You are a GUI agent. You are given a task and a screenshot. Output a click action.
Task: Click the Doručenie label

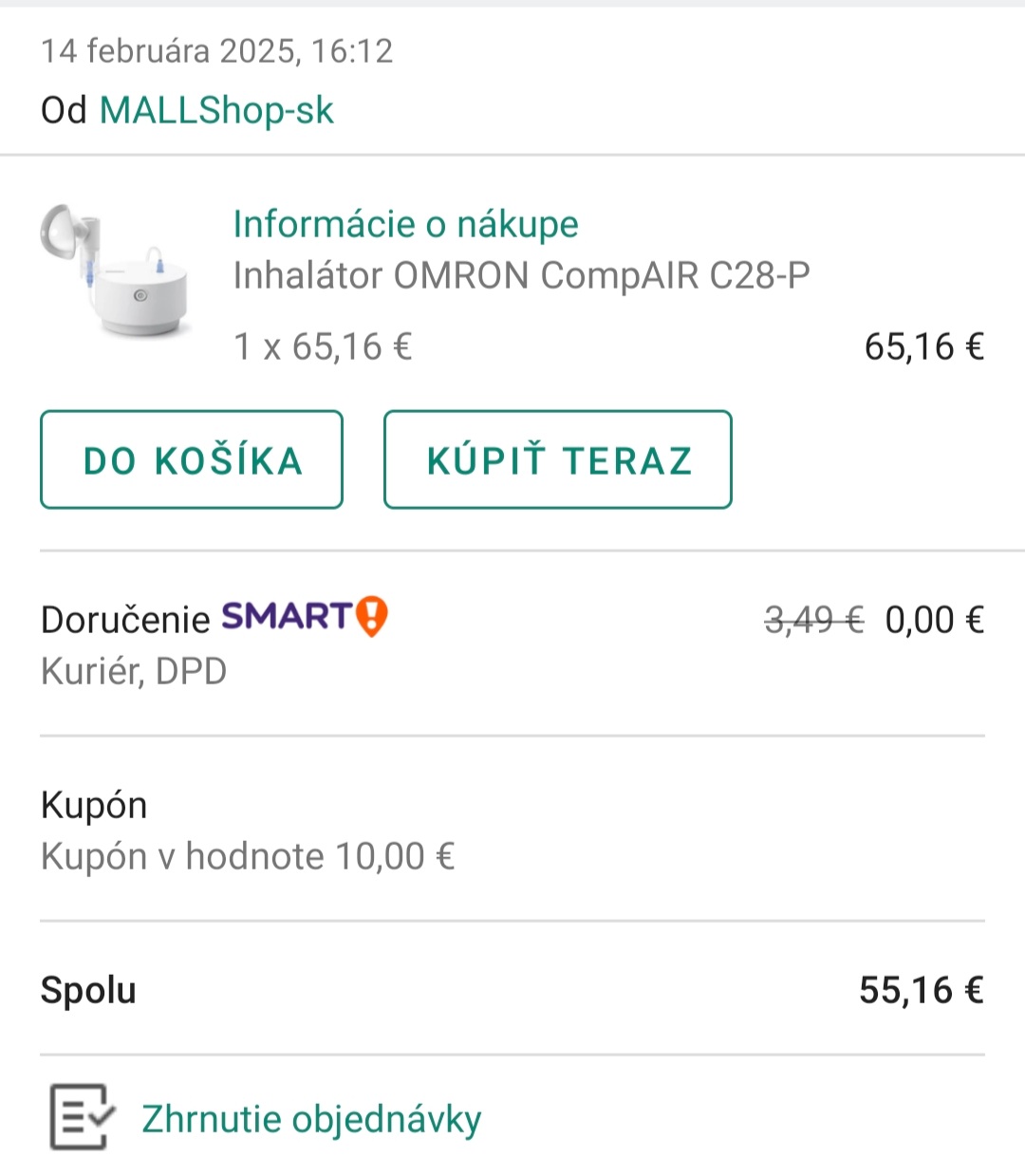tap(125, 620)
